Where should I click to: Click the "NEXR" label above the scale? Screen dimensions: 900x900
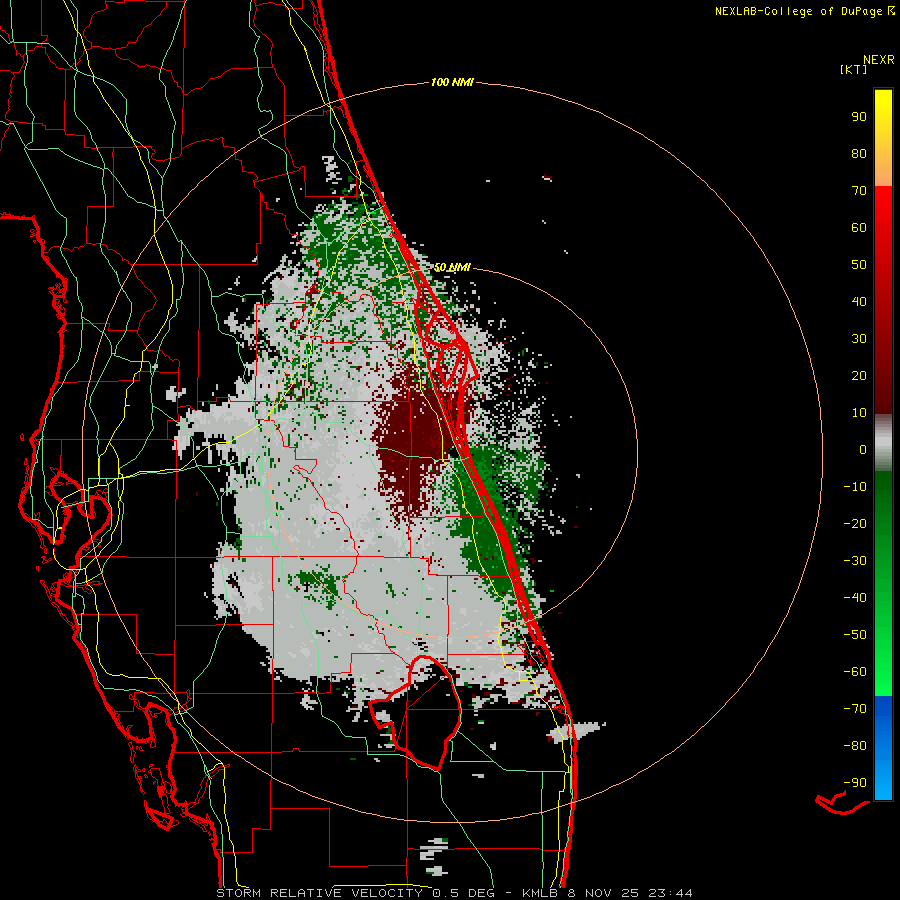[x=878, y=60]
